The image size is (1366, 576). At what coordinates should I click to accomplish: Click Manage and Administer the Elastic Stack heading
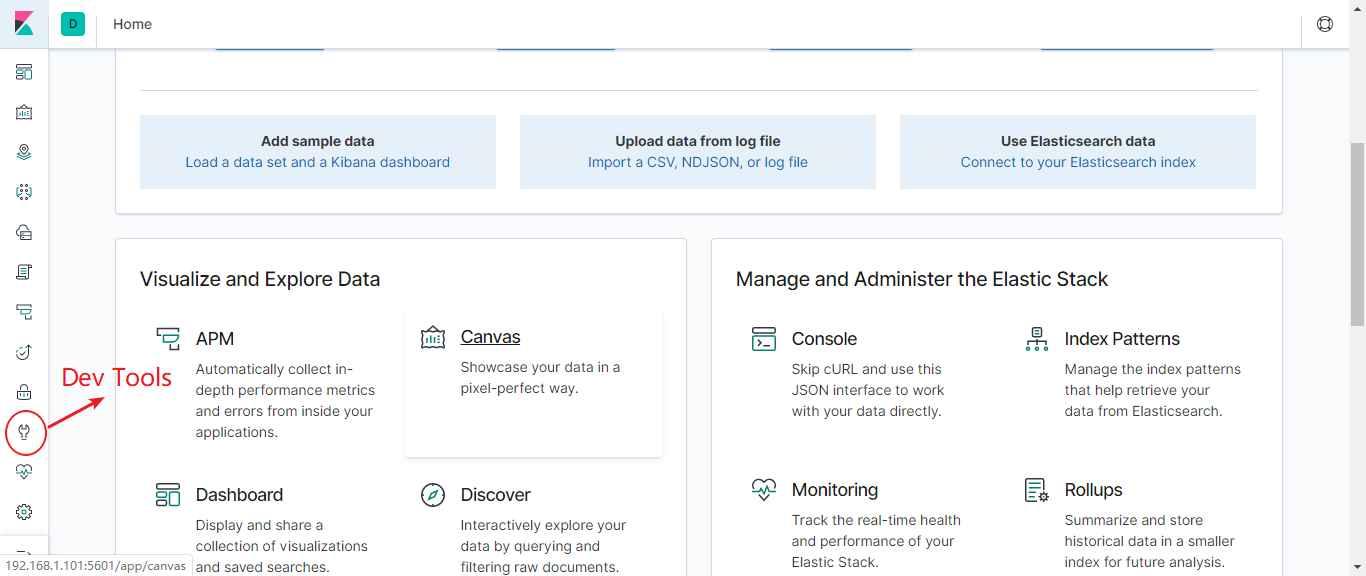pyautogui.click(x=922, y=279)
